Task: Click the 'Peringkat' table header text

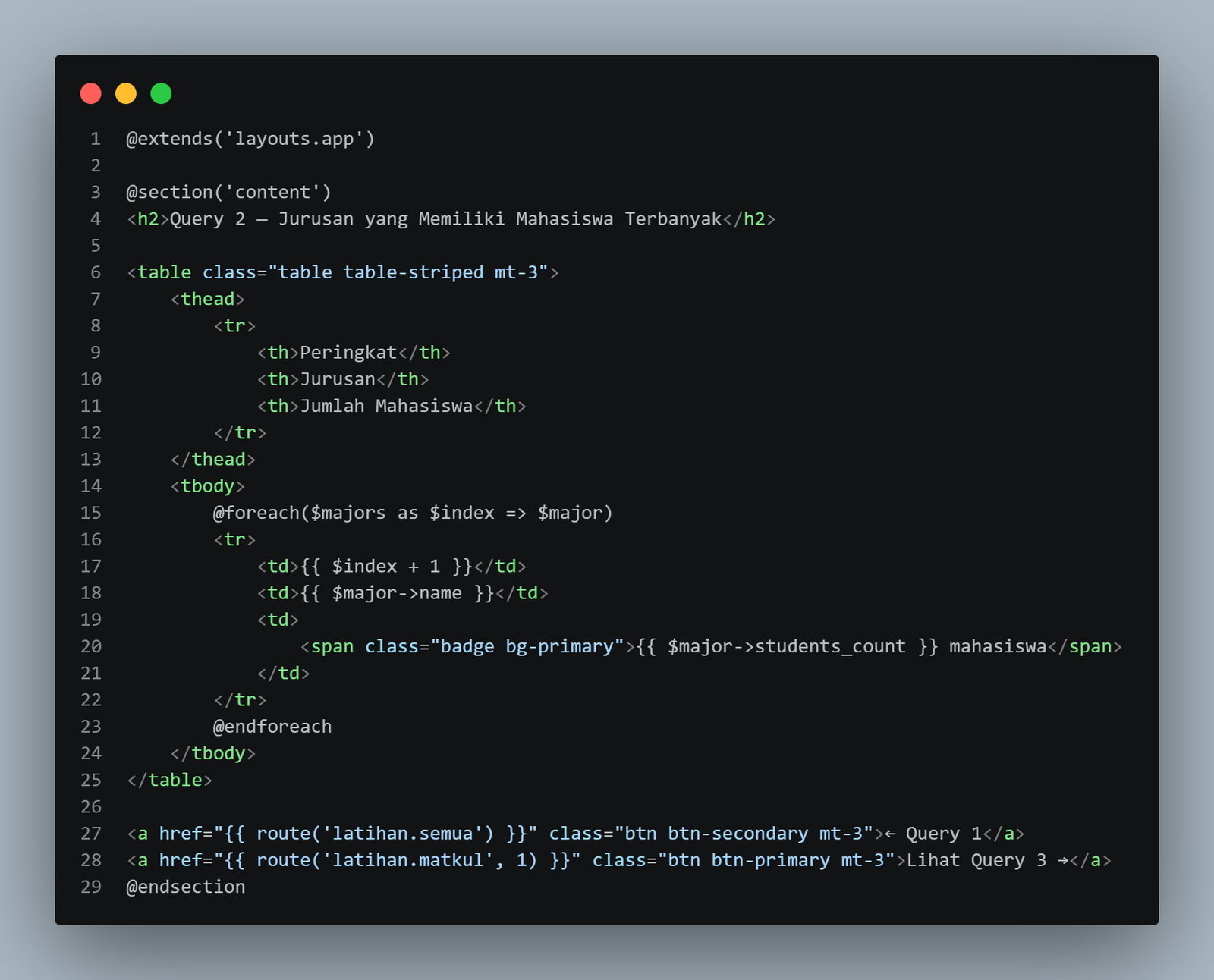Action: point(348,353)
